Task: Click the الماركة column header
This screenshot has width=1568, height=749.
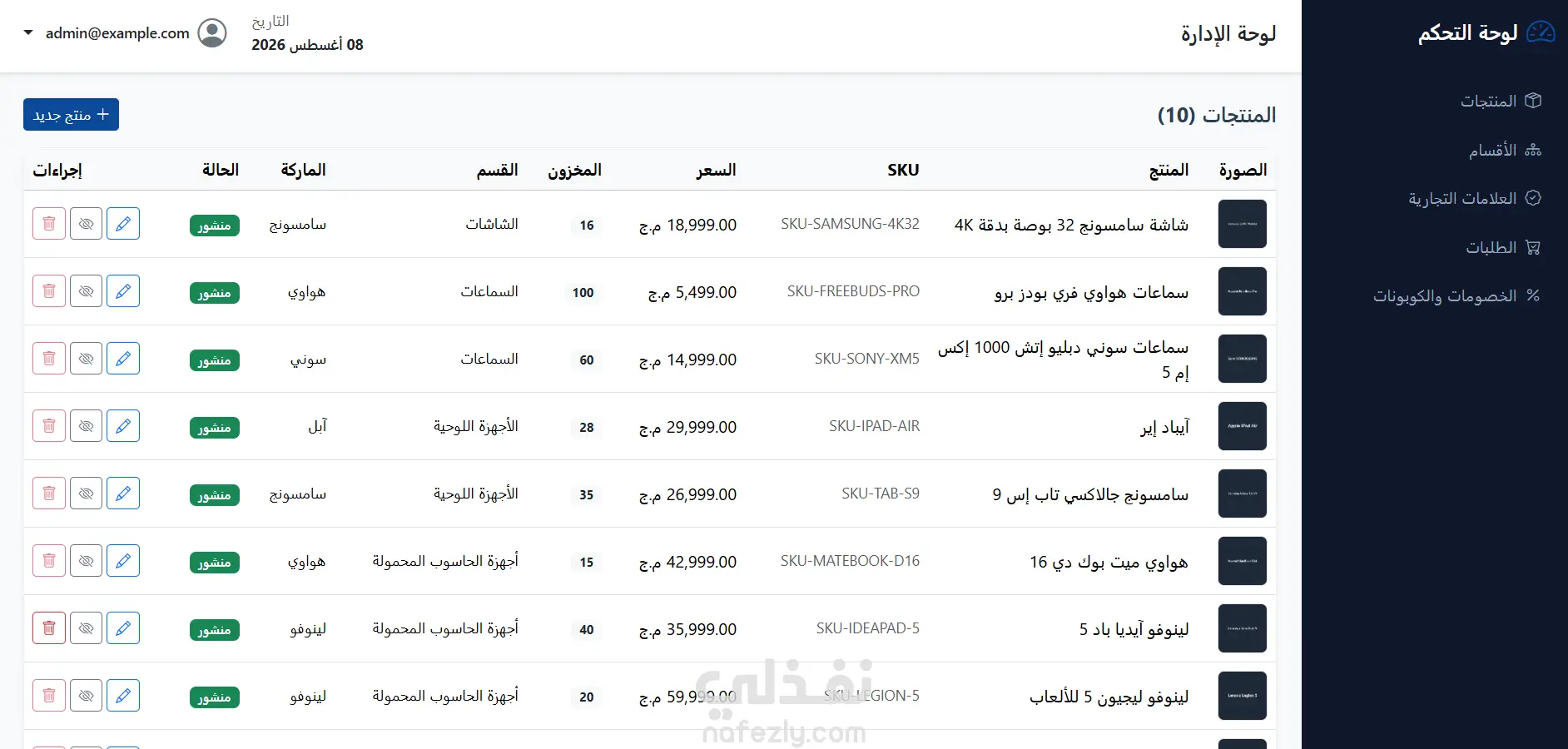Action: pos(303,170)
